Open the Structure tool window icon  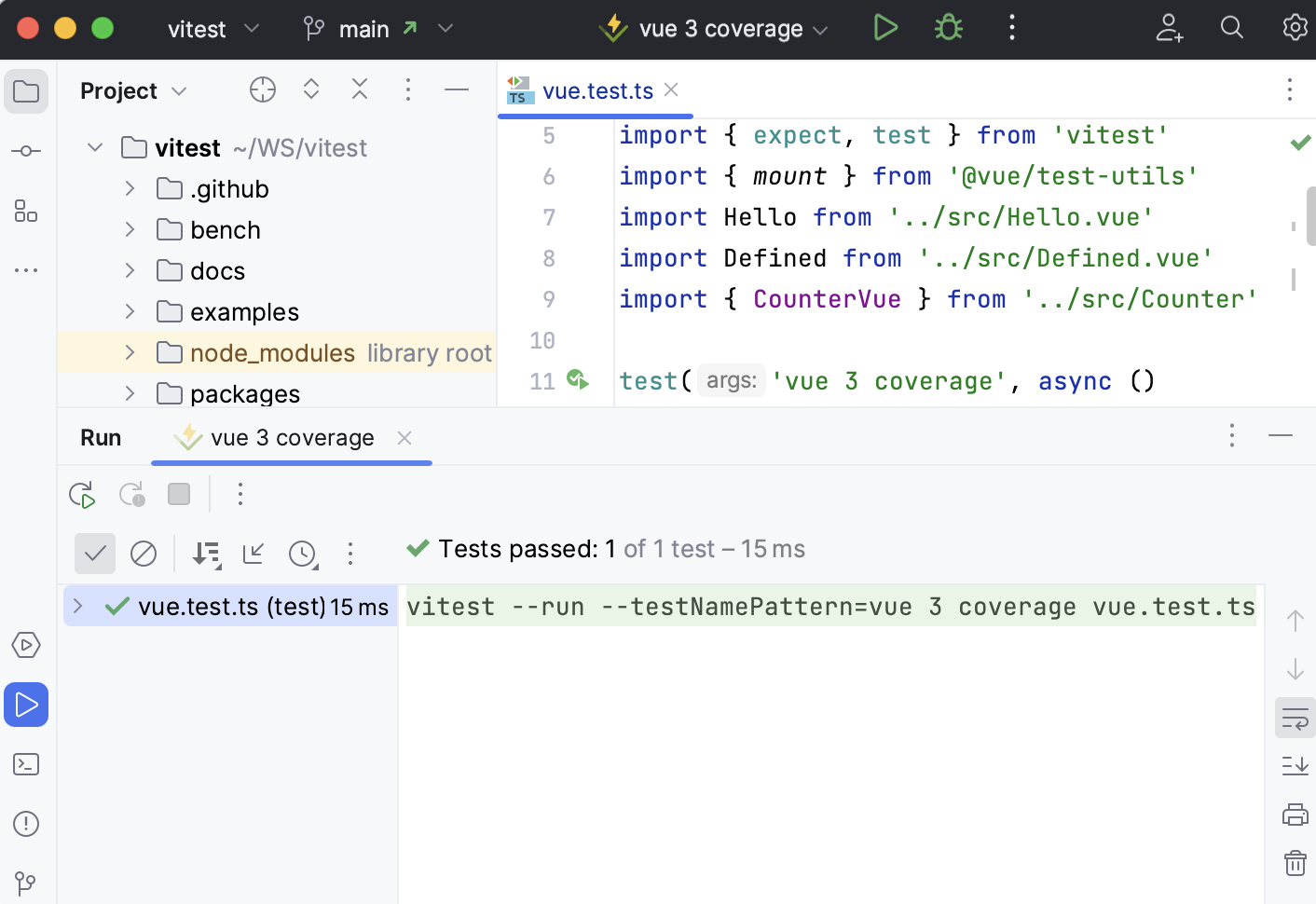point(26,211)
